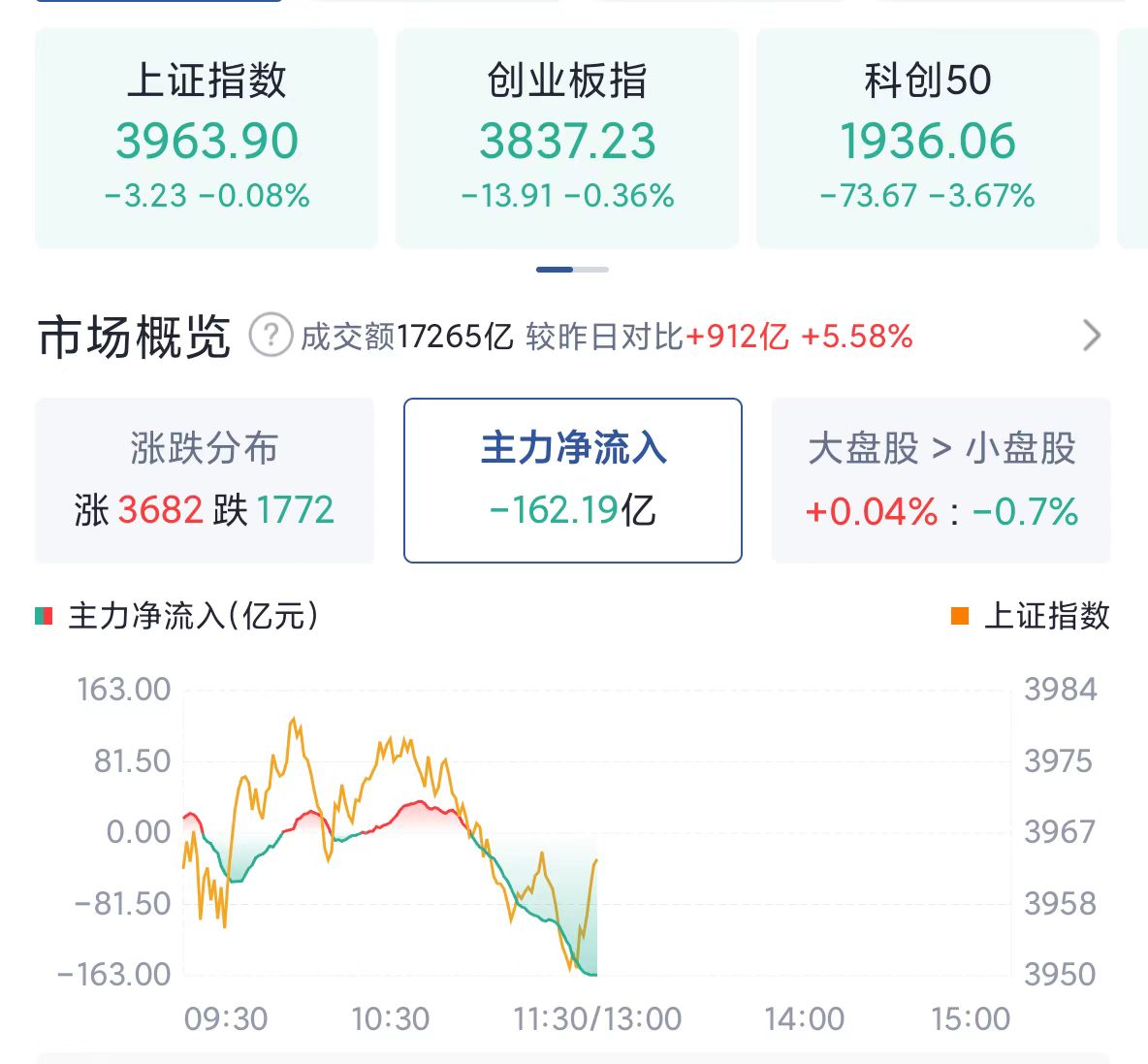Image resolution: width=1148 pixels, height=1064 pixels.
Task: Tap the 14:00 time axis label
Action: pos(805,1019)
